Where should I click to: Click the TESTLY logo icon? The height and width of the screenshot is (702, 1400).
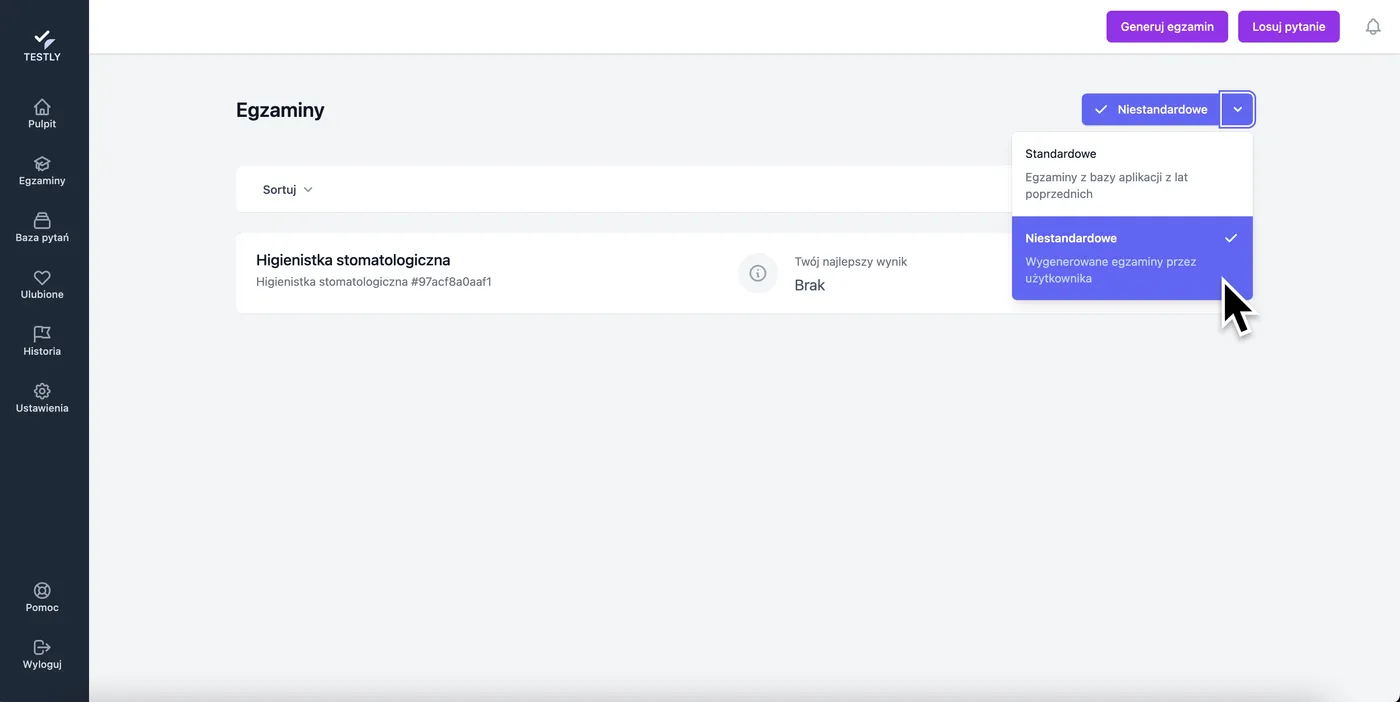(43, 39)
